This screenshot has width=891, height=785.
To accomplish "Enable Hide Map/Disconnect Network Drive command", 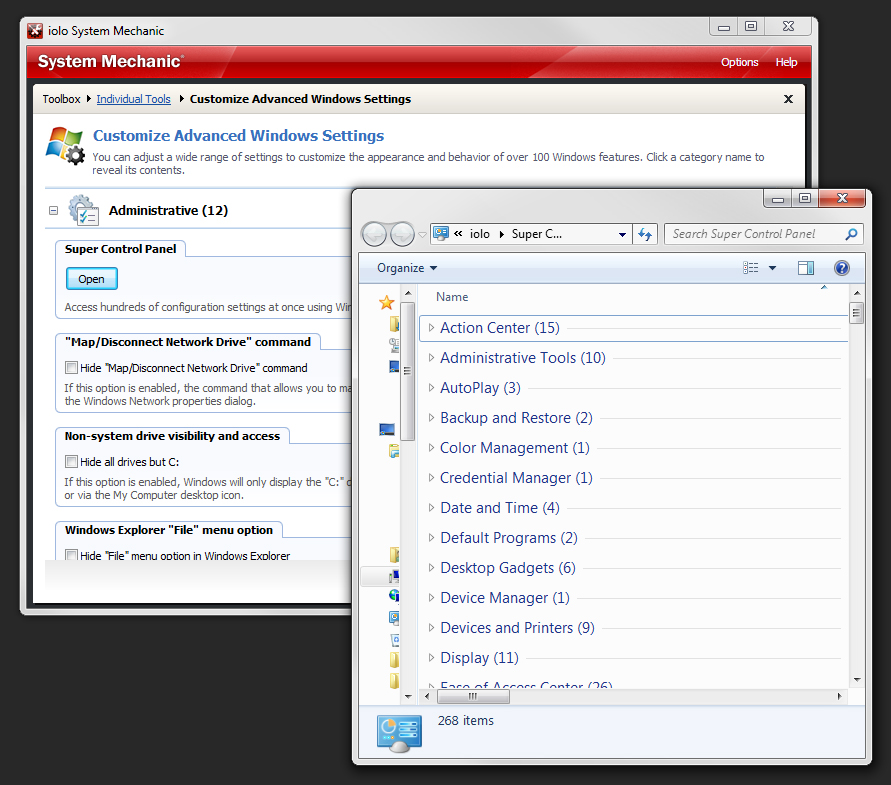I will coord(72,368).
